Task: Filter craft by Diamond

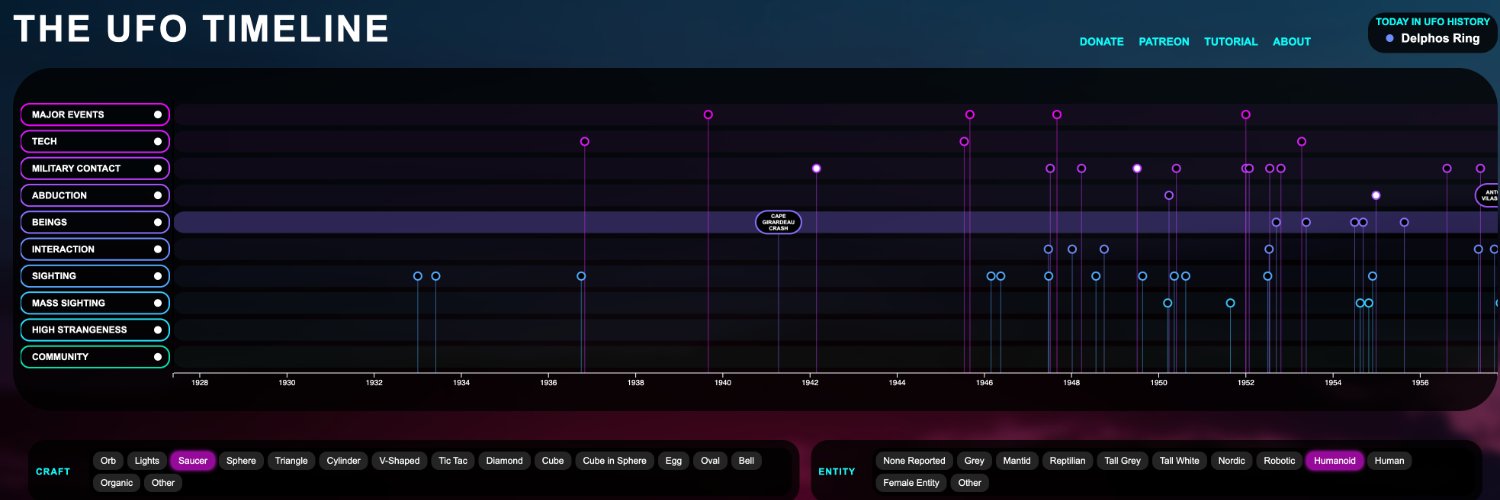Action: [x=505, y=461]
